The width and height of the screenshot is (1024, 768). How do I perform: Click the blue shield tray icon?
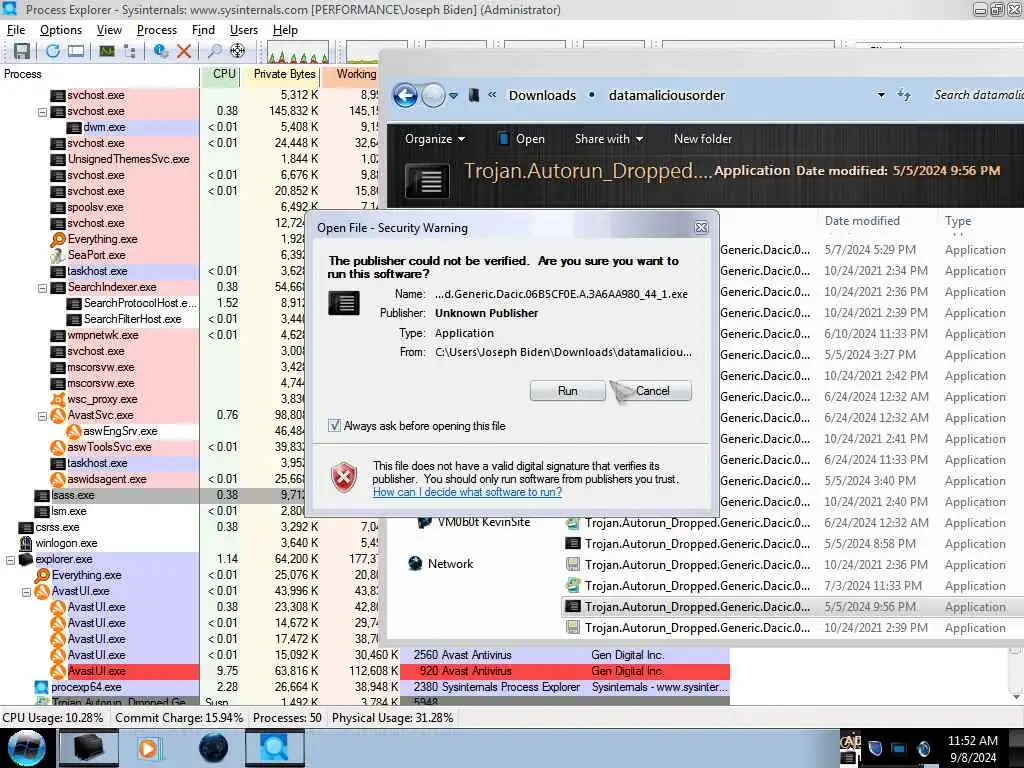(x=875, y=748)
